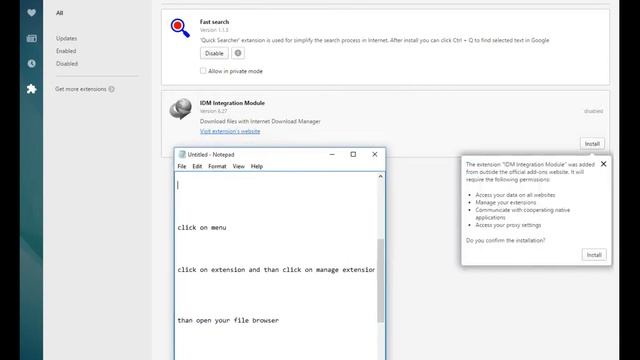Click Install button in IDM extension card

click(592, 144)
